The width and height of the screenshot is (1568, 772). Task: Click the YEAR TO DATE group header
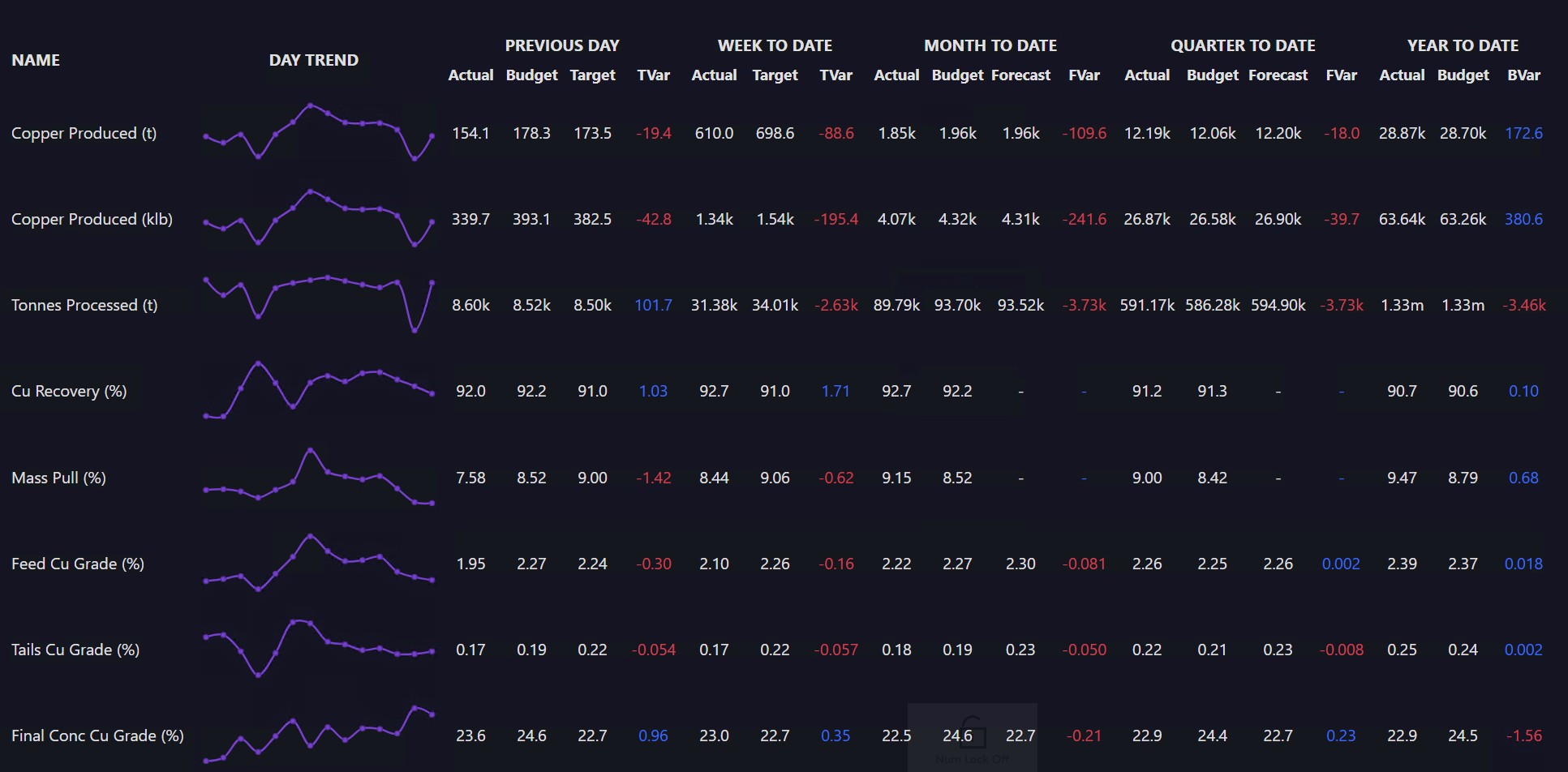(1463, 45)
